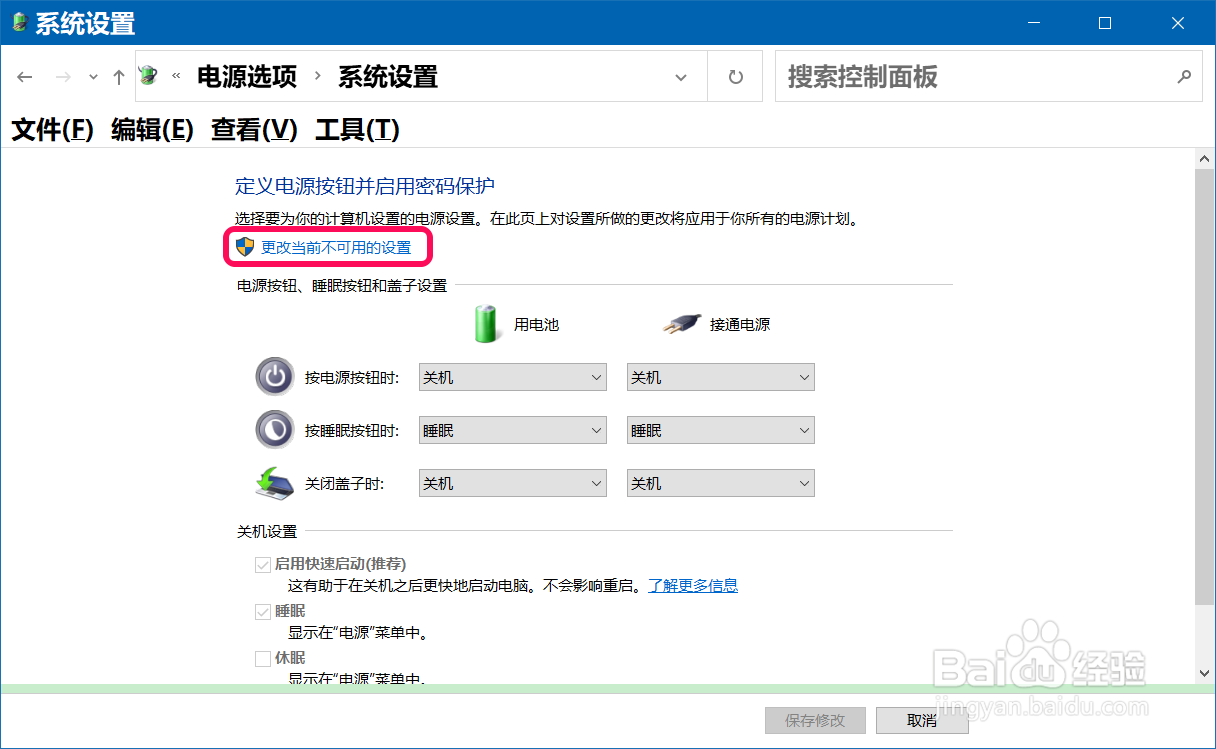
Task: Open power button on-battery dropdown
Action: click(x=513, y=377)
